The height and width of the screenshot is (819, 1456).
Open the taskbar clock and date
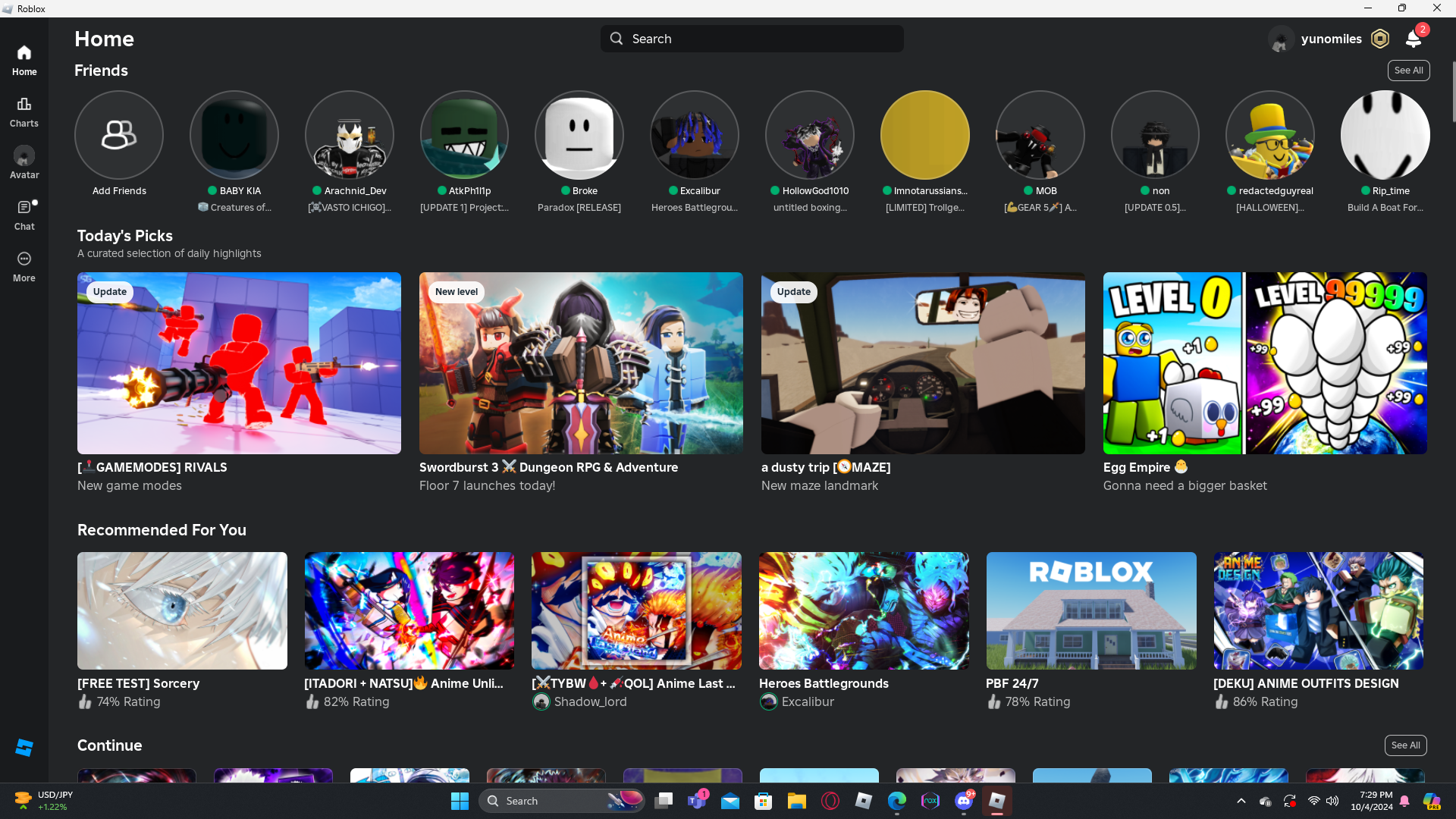click(x=1372, y=801)
